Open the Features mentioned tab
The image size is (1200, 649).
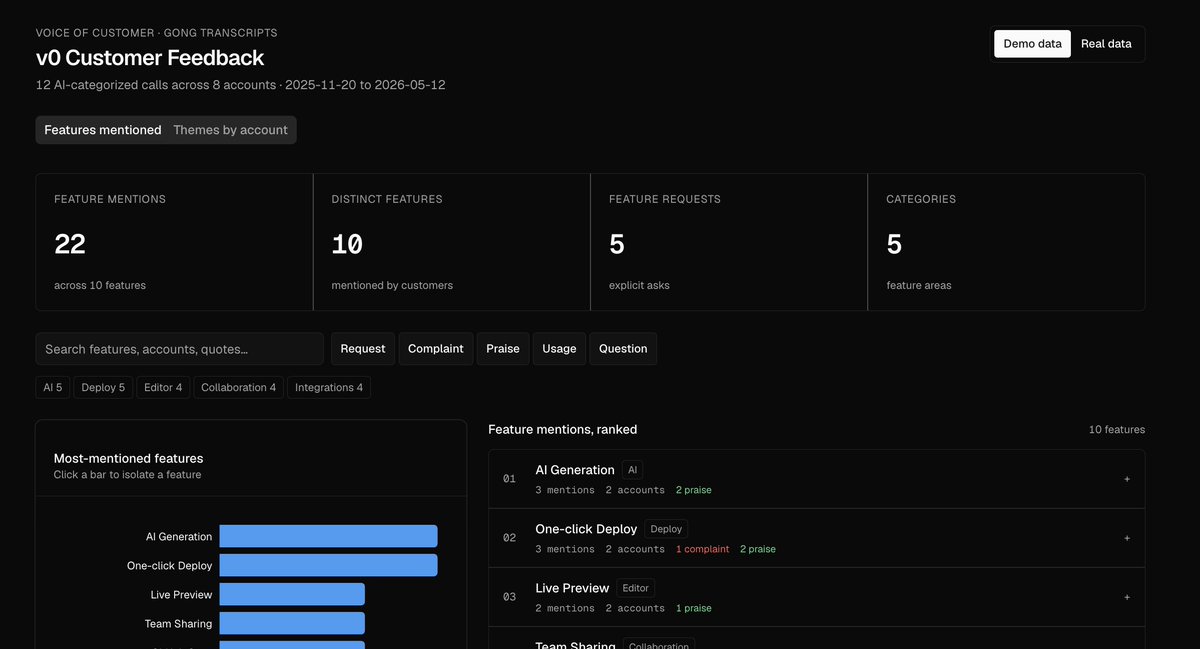click(x=103, y=130)
